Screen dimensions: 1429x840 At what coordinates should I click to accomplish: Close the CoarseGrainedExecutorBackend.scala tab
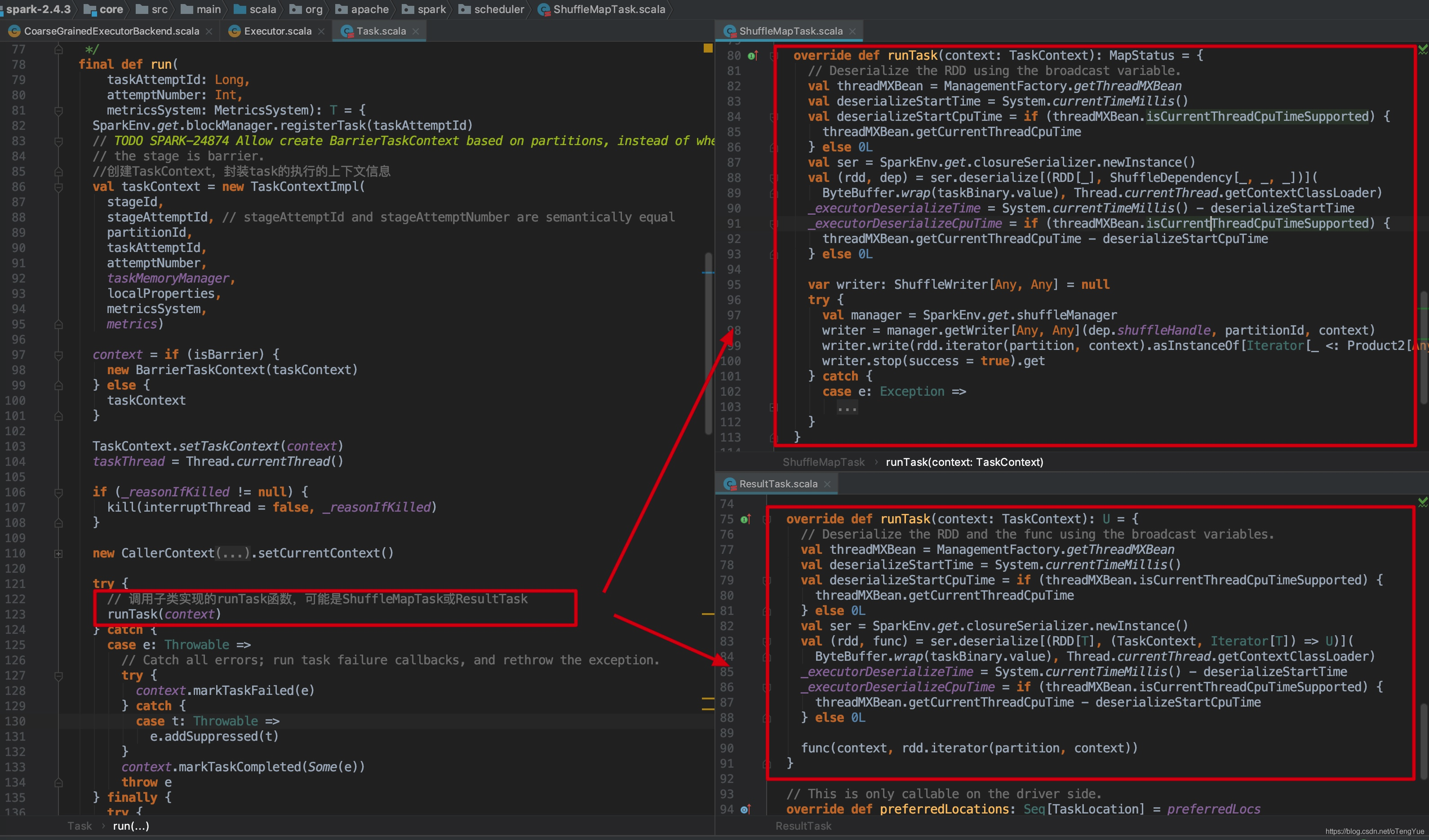(x=209, y=32)
